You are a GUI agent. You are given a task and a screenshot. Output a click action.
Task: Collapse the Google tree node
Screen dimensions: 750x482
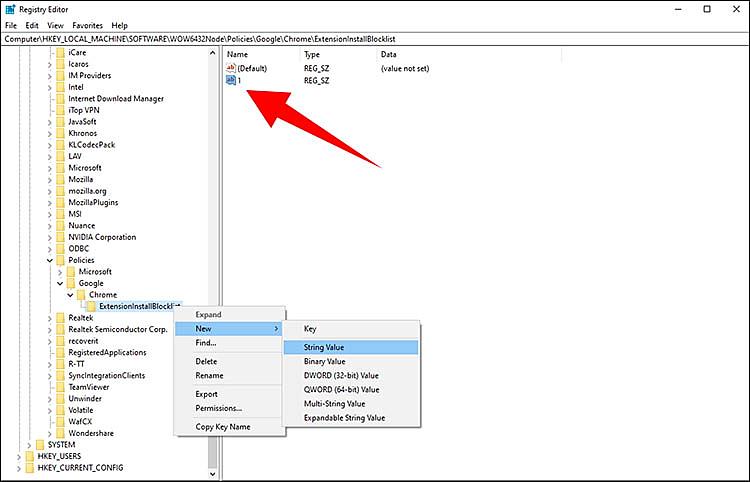(60, 283)
